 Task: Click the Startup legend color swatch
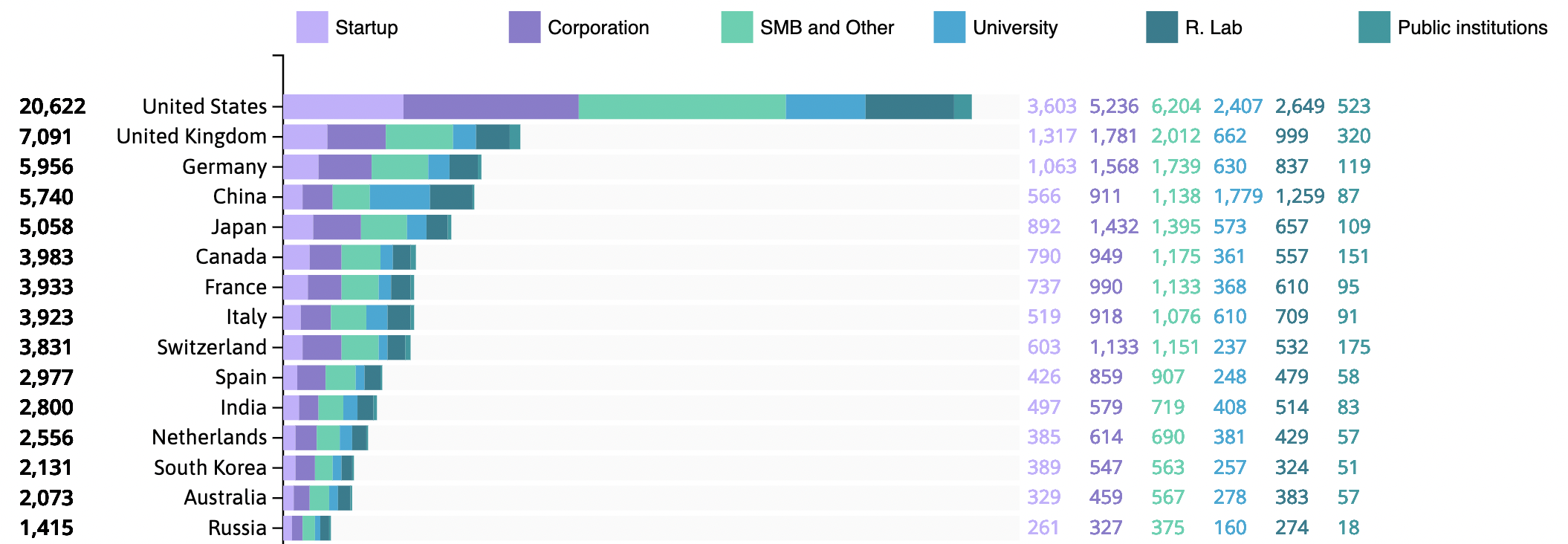point(311,27)
